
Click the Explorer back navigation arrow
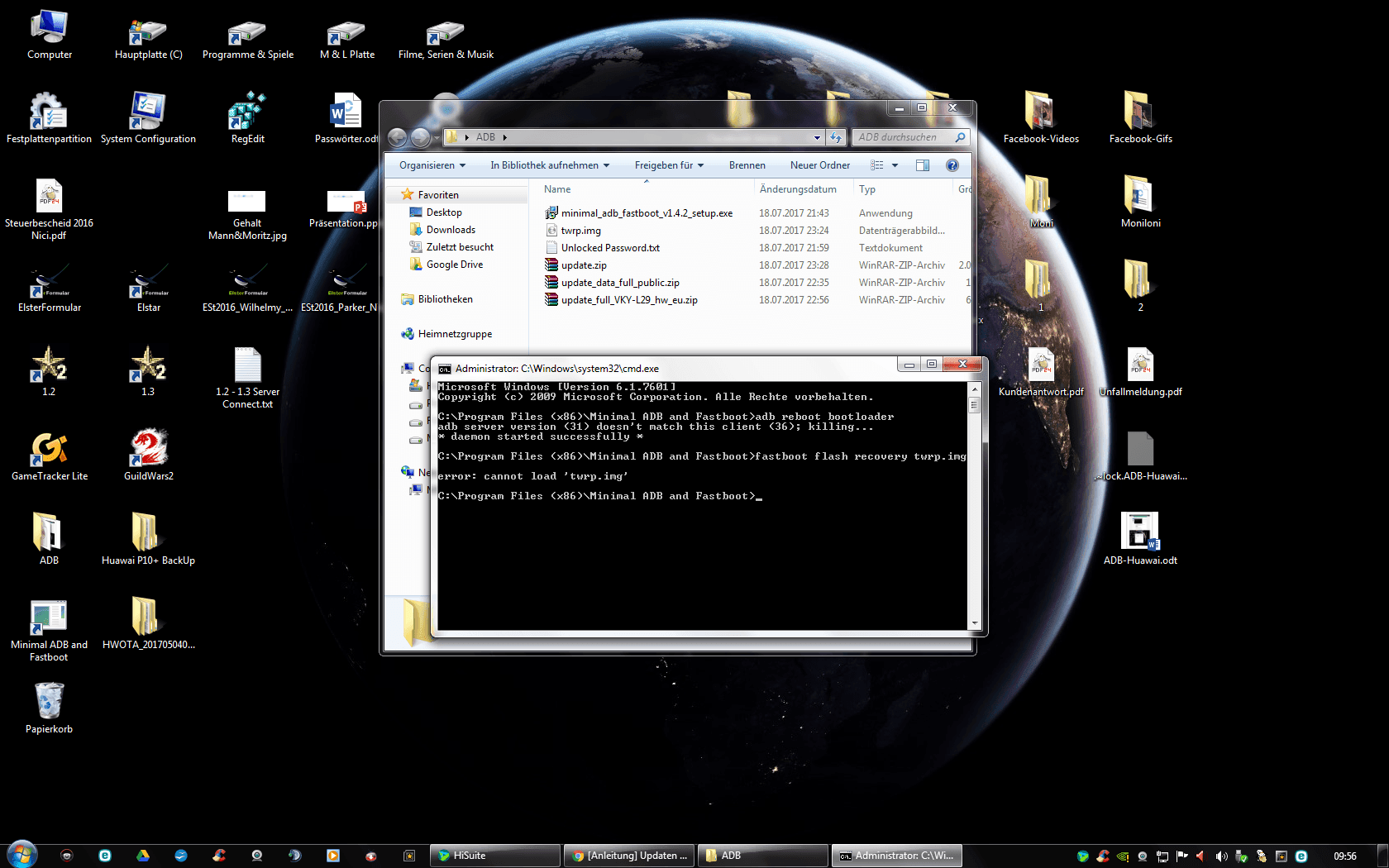(397, 137)
